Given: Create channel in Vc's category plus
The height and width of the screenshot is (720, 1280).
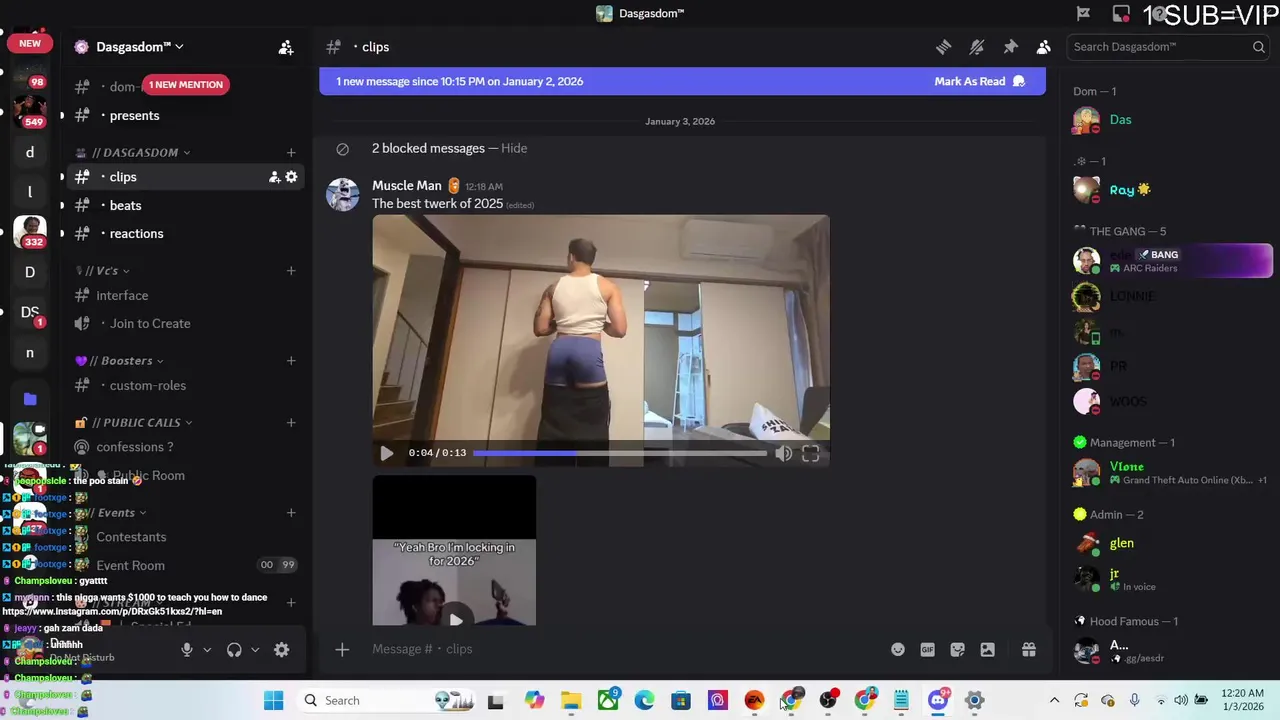Looking at the screenshot, I should pyautogui.click(x=291, y=270).
